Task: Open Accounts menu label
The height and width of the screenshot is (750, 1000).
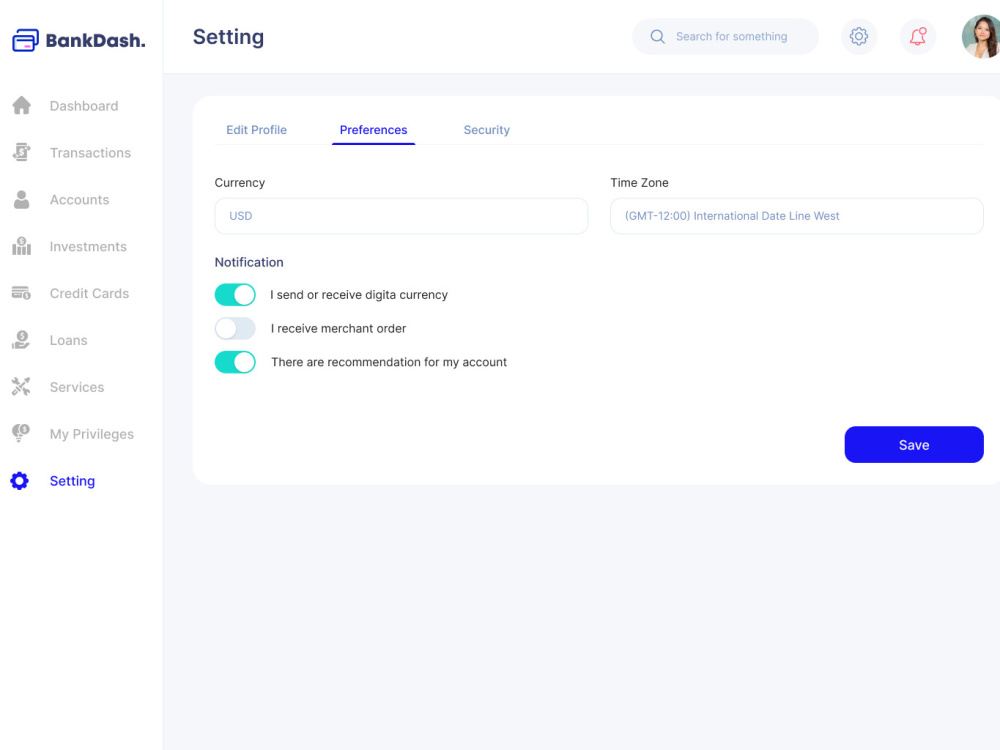Action: click(80, 200)
